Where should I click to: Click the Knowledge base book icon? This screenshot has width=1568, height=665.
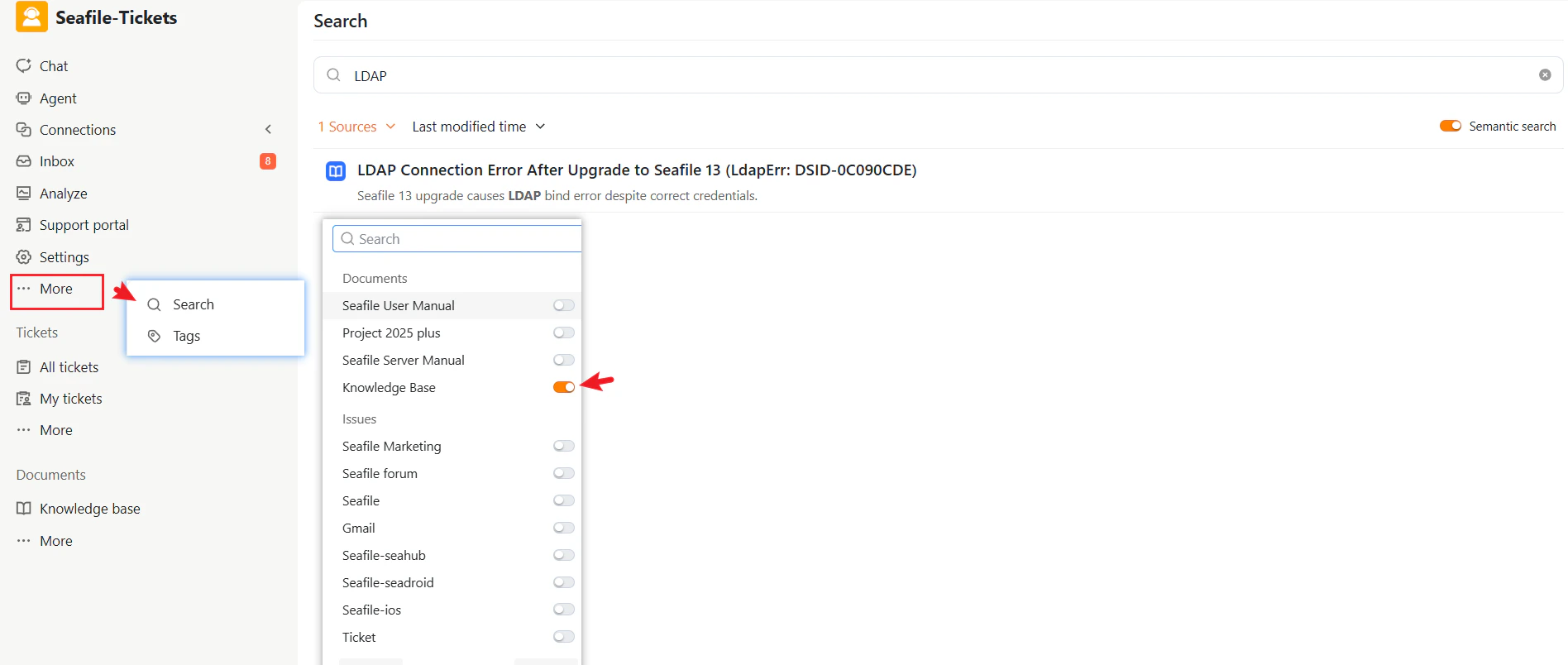pyautogui.click(x=24, y=508)
